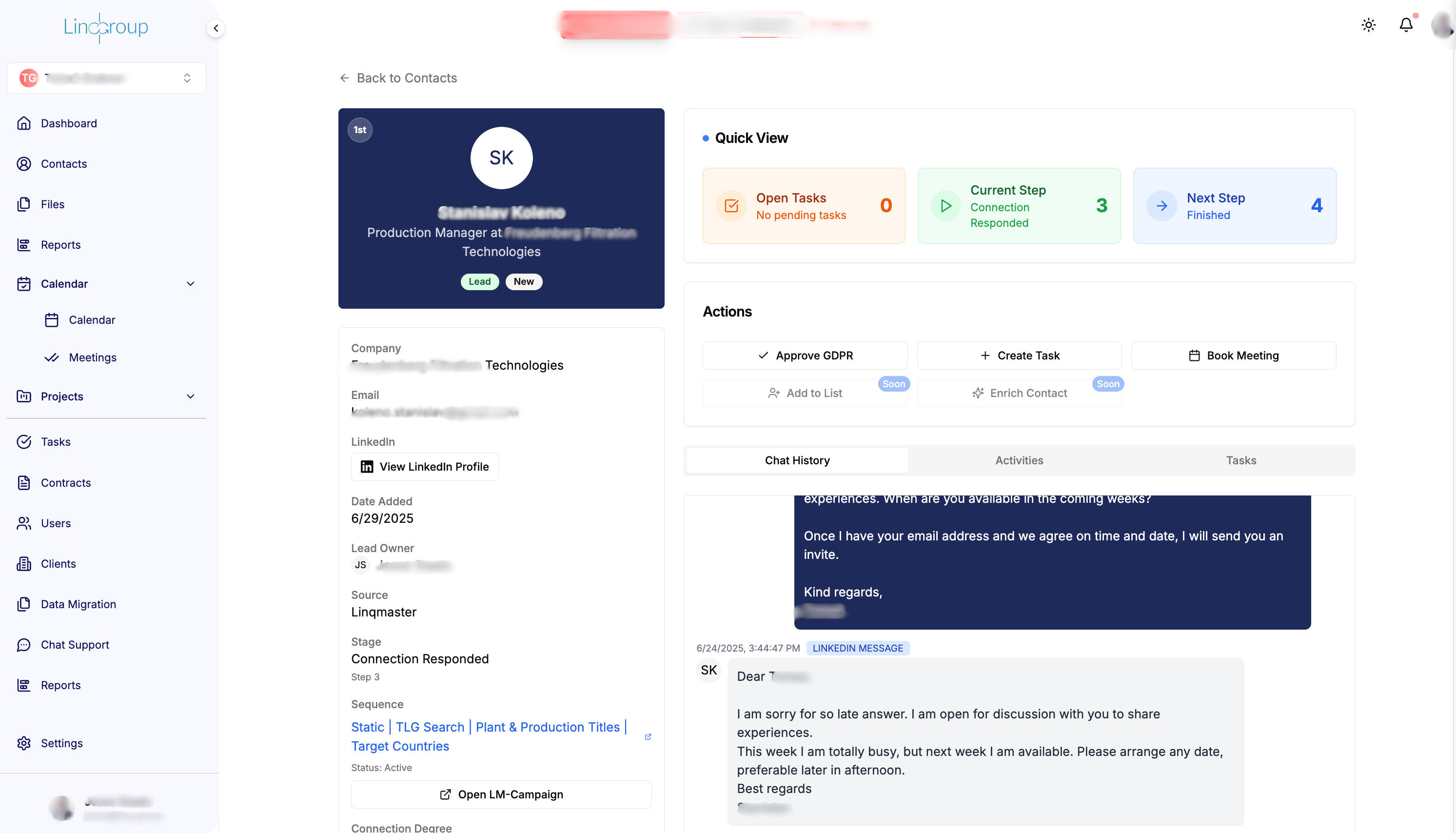Image resolution: width=1456 pixels, height=833 pixels.
Task: Expand the Projects sidebar section
Action: coord(191,396)
